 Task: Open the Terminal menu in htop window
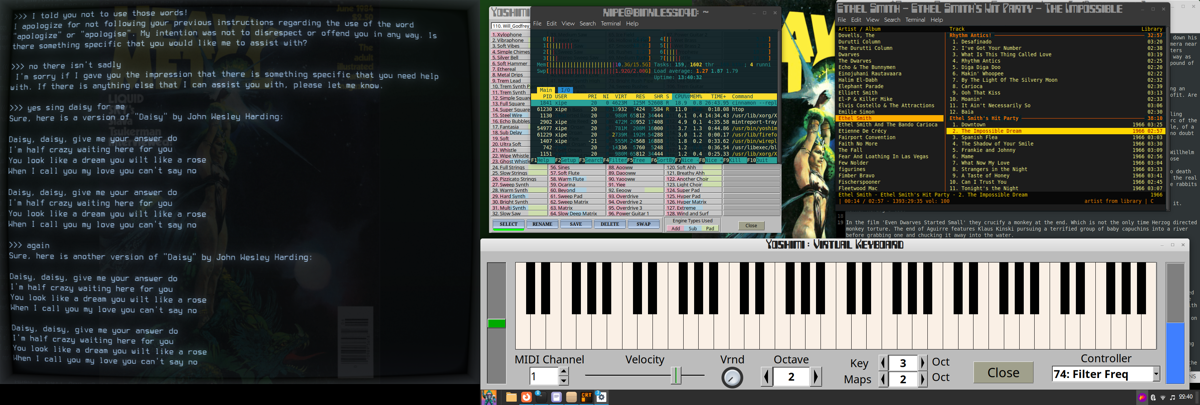tap(610, 23)
